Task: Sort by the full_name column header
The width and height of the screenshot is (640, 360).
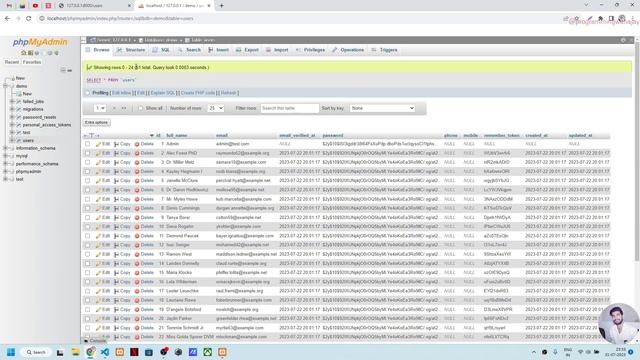Action: (x=176, y=136)
